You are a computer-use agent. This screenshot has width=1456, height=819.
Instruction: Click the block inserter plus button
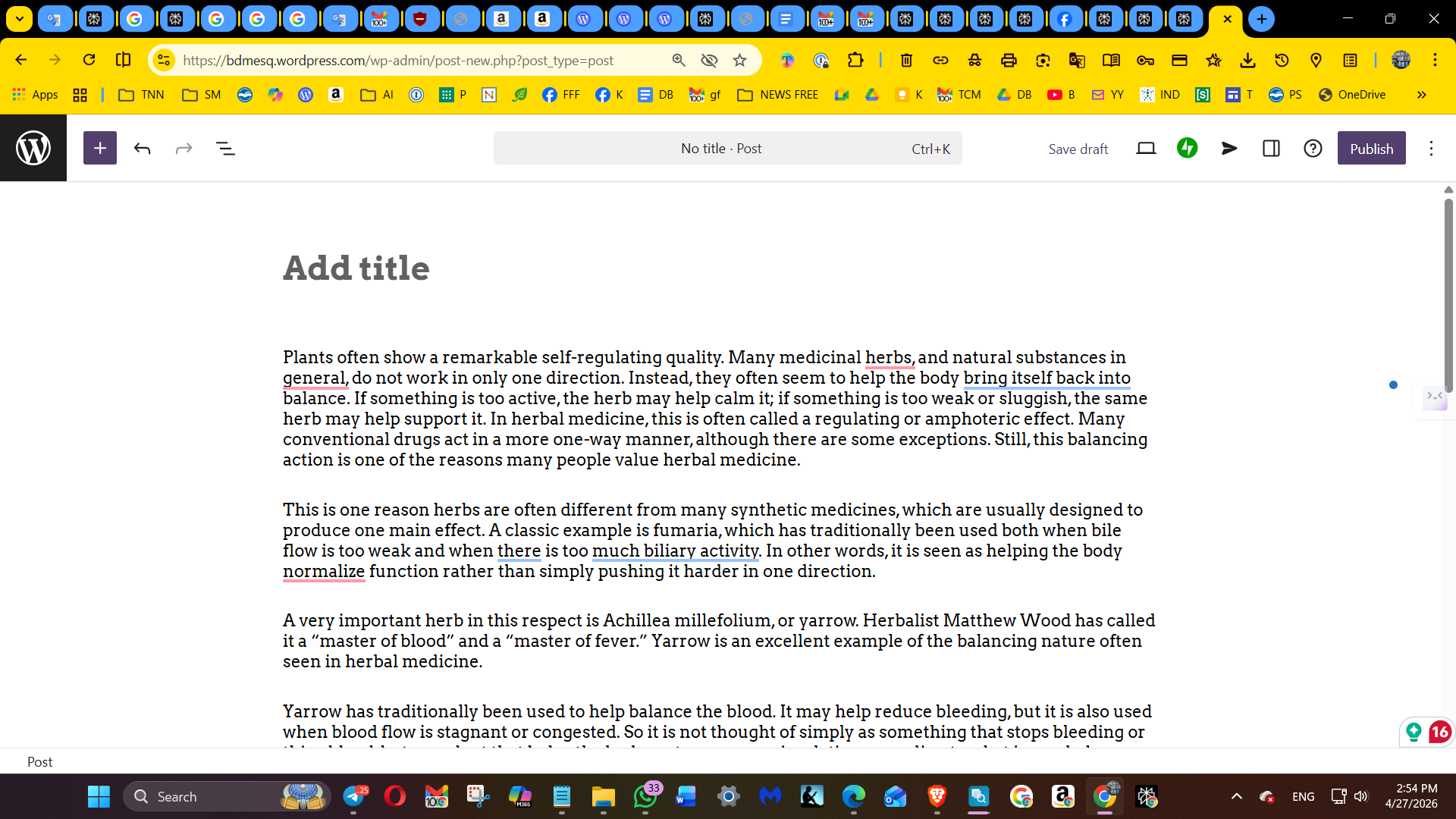tap(100, 149)
